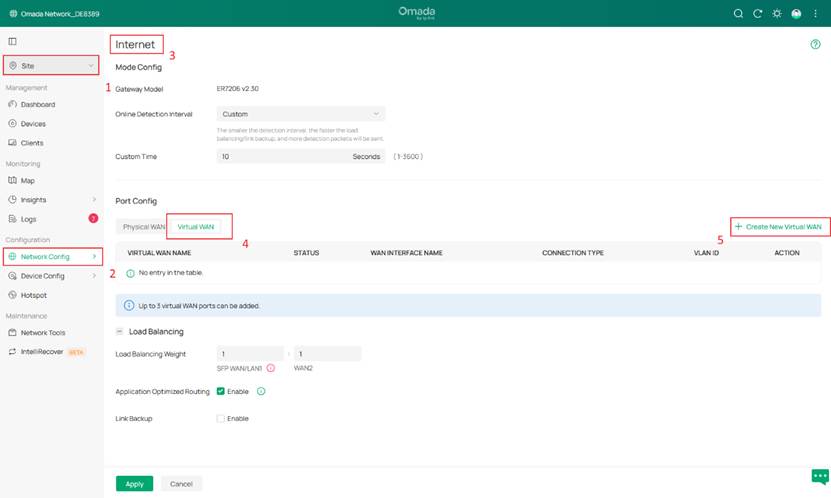Click the Internet page title
The height and width of the screenshot is (498, 831).
[x=135, y=45]
